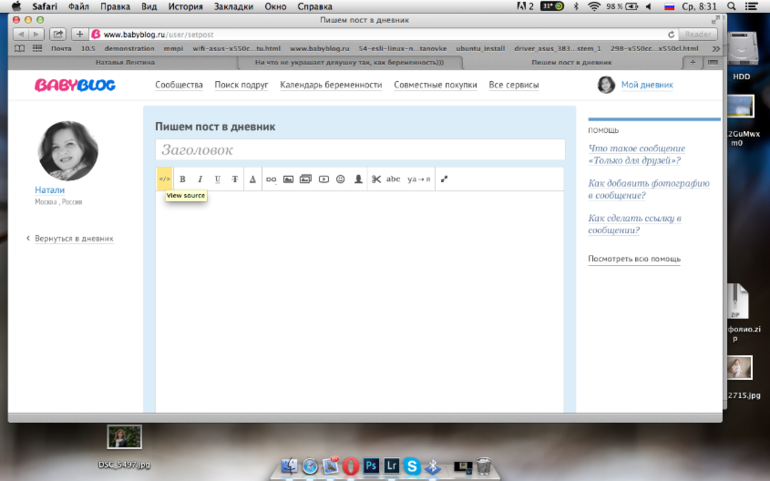Click Вернуться в дневник back link
This screenshot has width=770, height=481.
73,239
